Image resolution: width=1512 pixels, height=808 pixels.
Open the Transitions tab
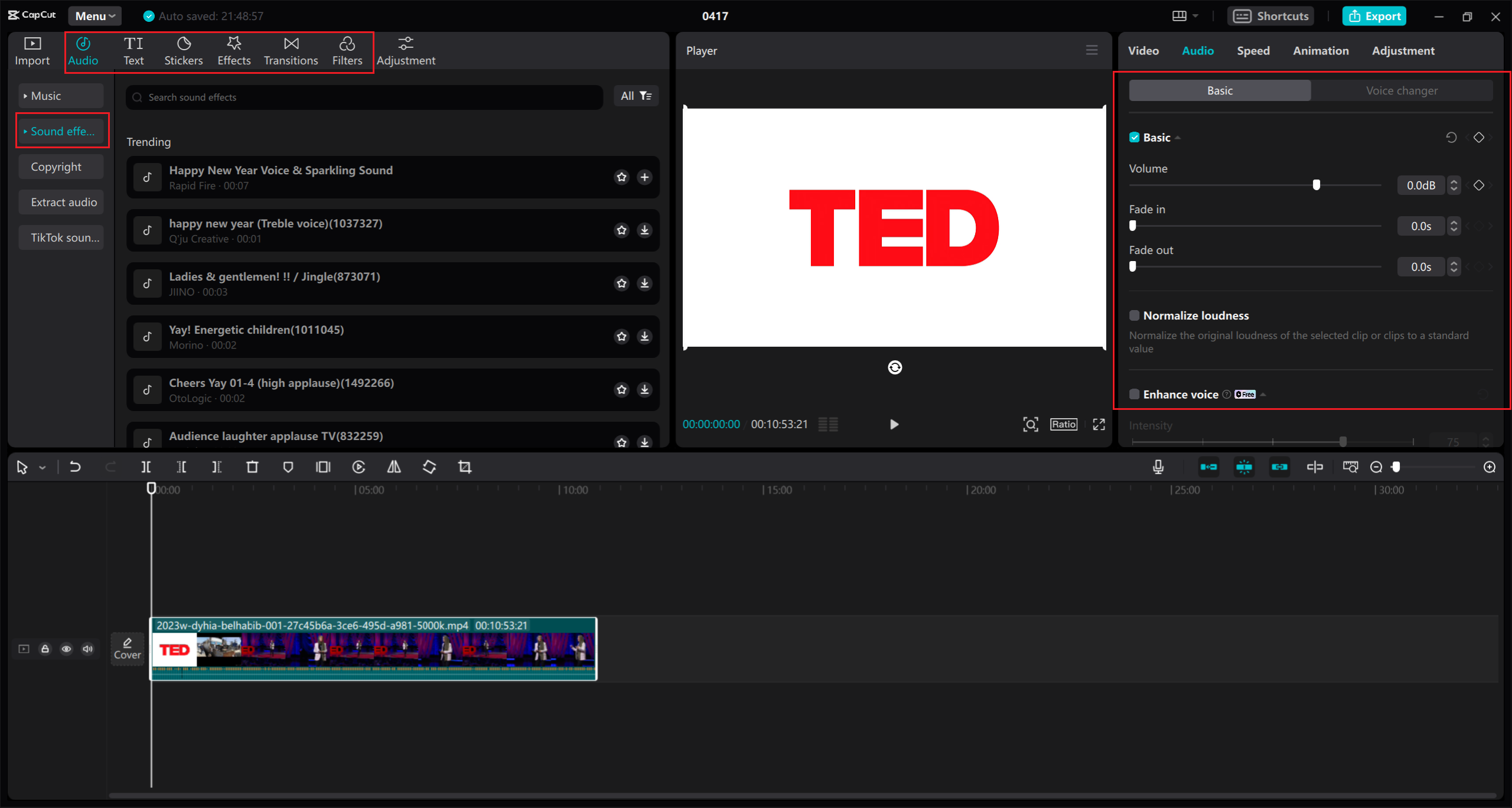(x=291, y=51)
